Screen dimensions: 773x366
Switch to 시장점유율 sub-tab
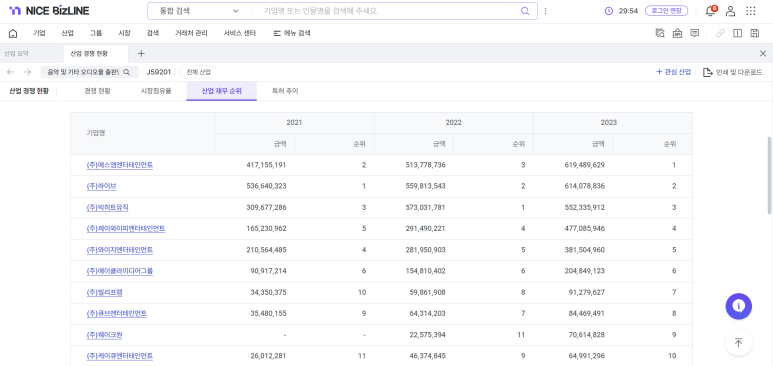tap(156, 91)
